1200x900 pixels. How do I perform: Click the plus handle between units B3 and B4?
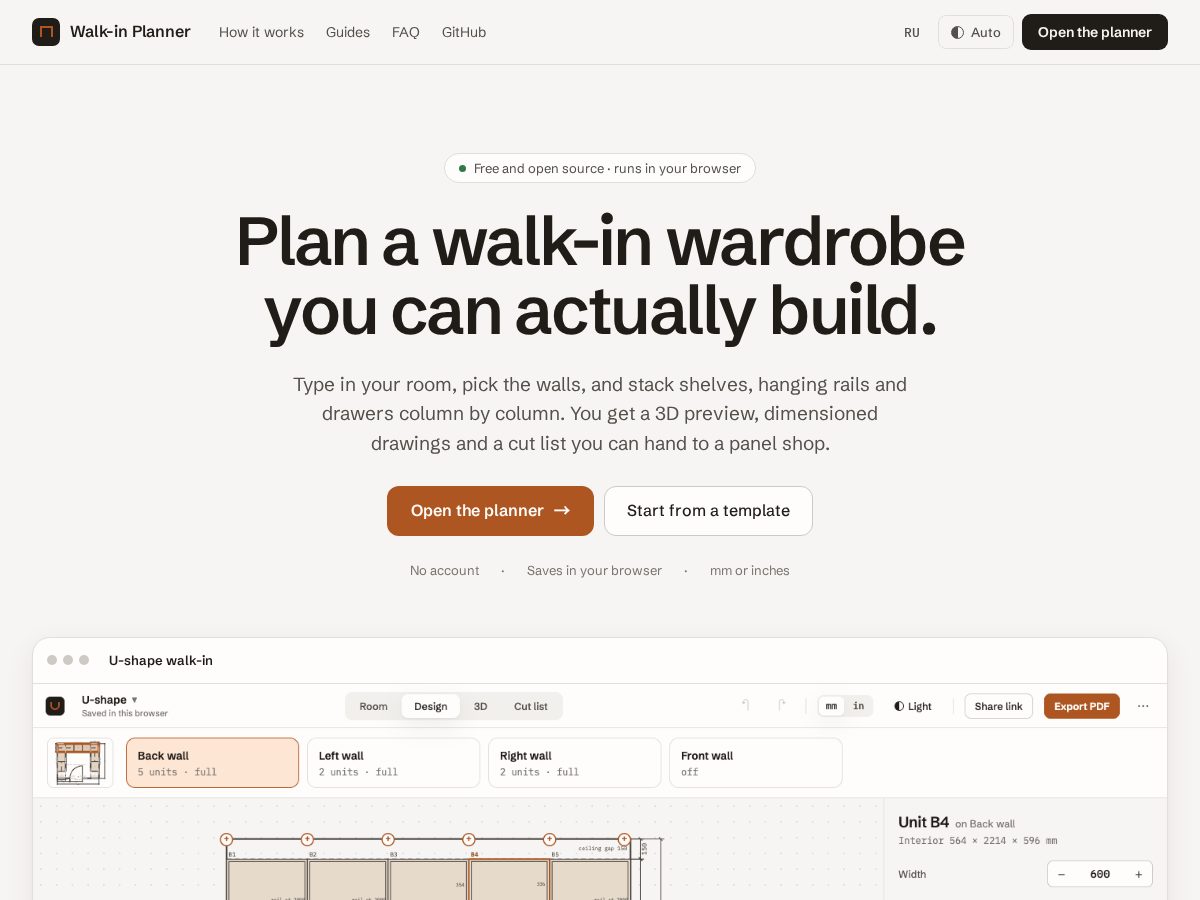pyautogui.click(x=468, y=839)
